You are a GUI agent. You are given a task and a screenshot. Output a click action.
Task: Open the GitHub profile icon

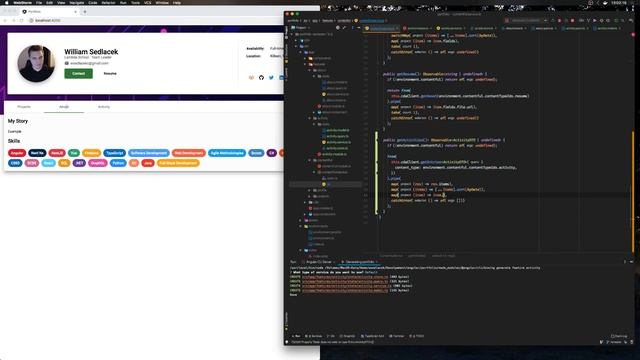point(261,78)
